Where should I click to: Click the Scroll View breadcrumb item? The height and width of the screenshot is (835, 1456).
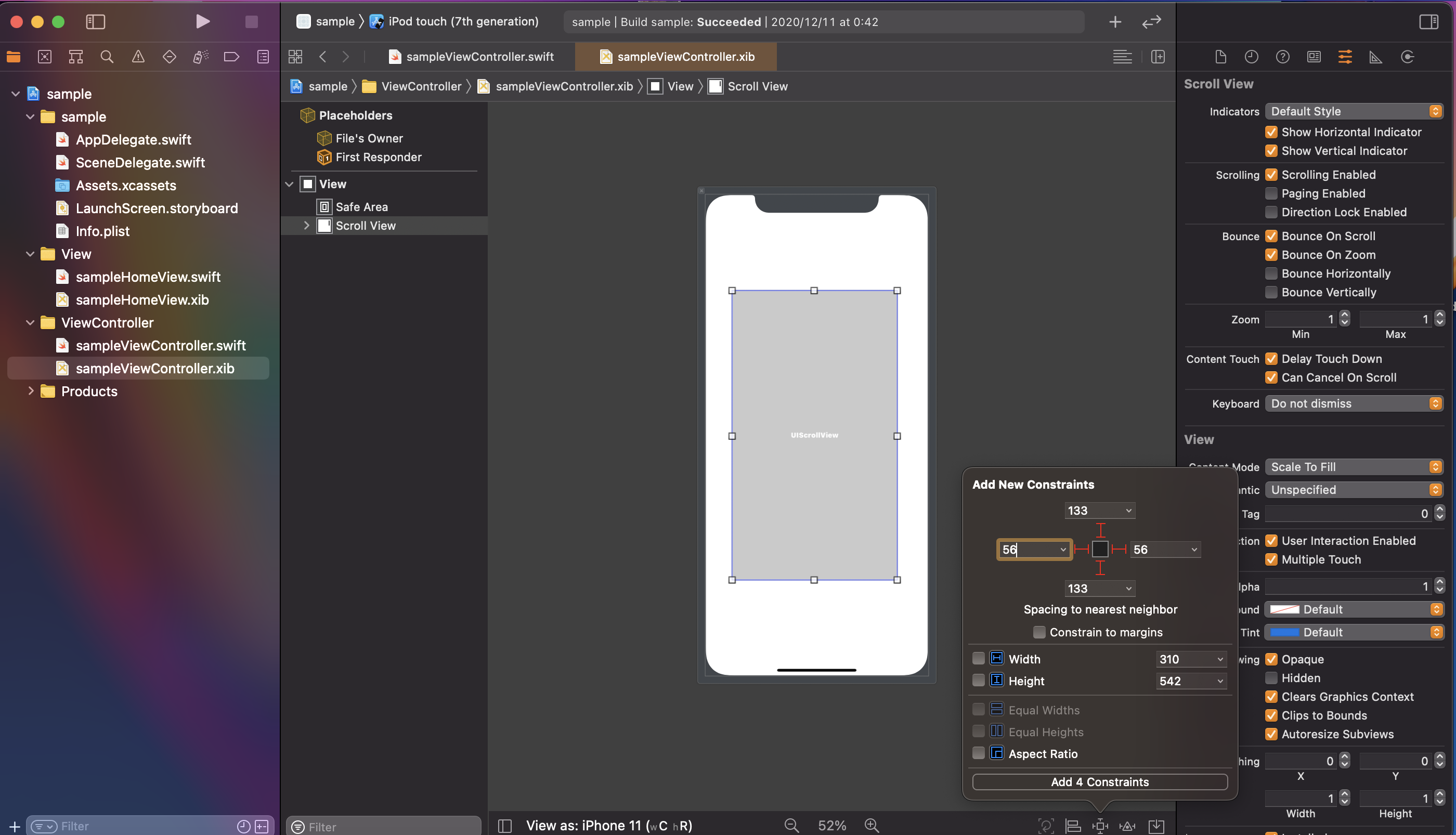click(x=748, y=87)
